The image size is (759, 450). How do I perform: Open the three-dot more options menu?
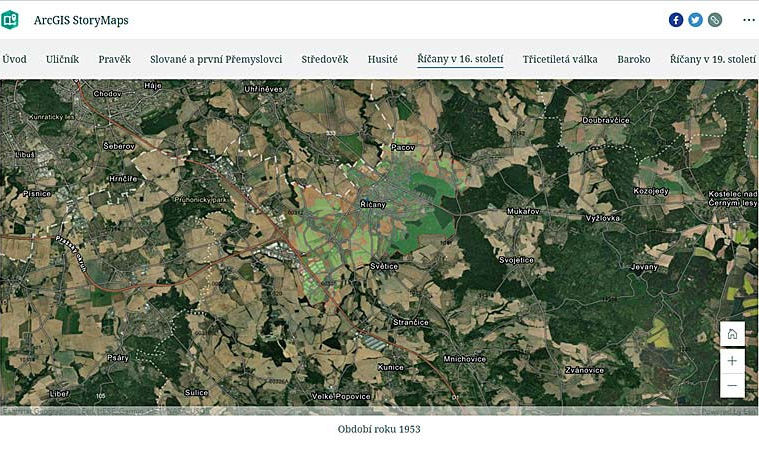[748, 20]
